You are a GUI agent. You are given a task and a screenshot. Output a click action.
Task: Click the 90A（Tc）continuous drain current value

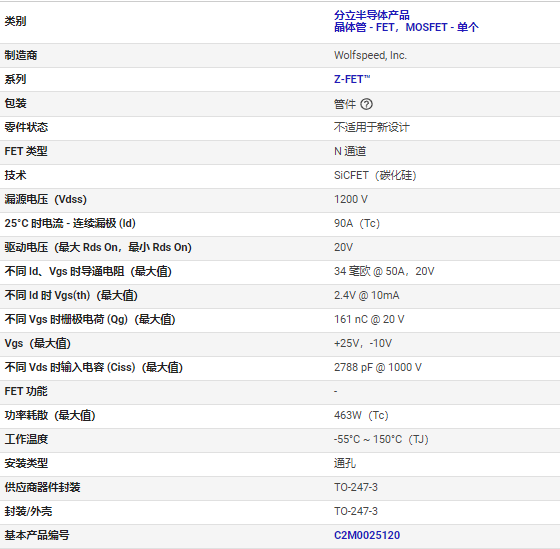tap(357, 223)
